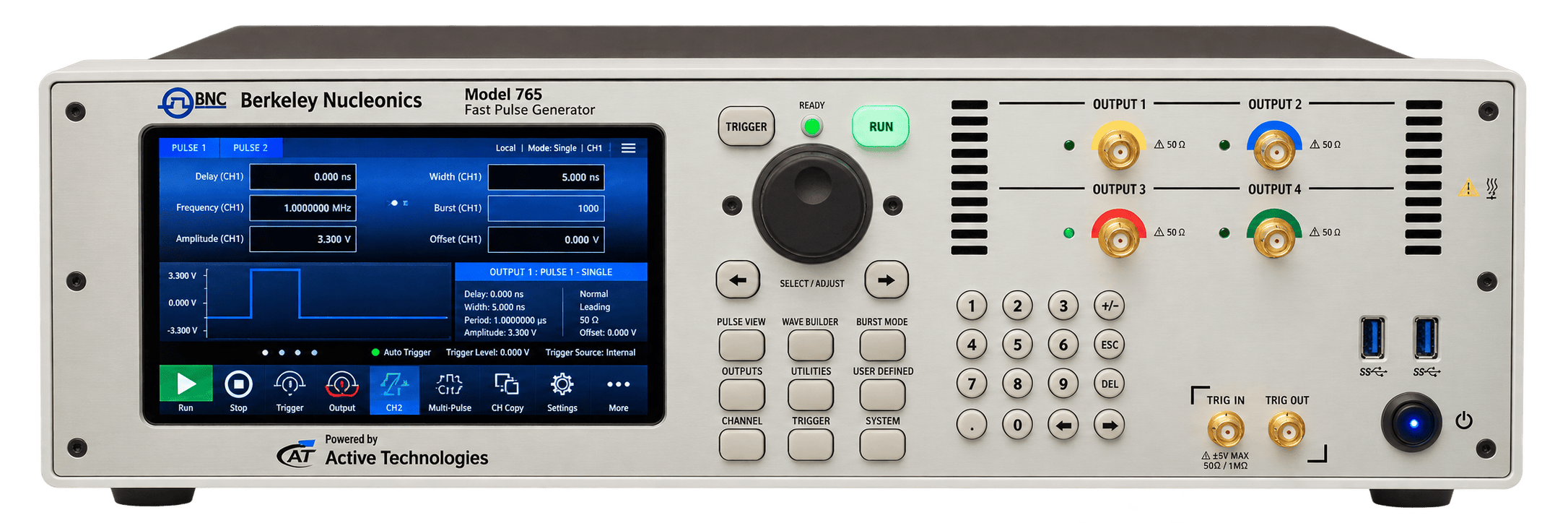
Task: Switch to the PULSE 2 tab
Action: [251, 147]
